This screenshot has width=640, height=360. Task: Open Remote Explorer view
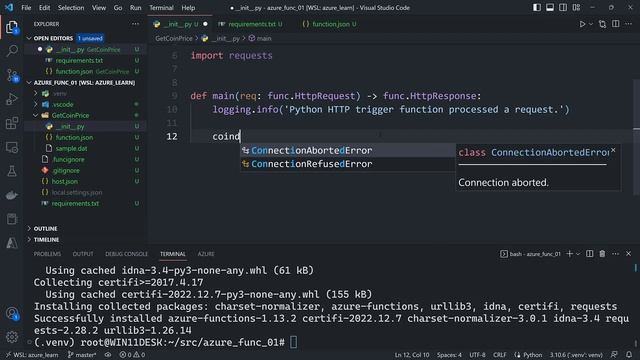tap(12, 147)
